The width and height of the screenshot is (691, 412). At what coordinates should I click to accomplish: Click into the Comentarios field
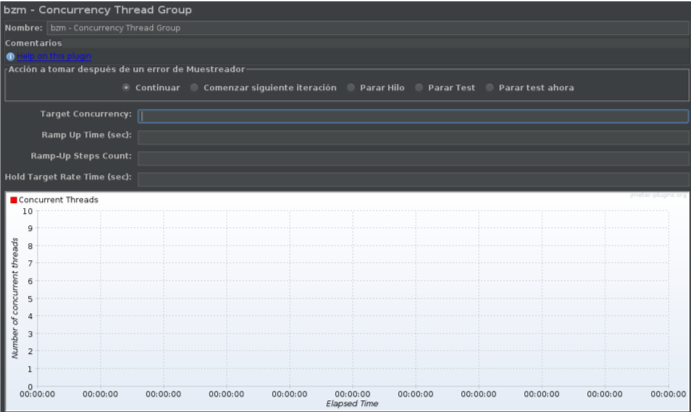coord(377,43)
